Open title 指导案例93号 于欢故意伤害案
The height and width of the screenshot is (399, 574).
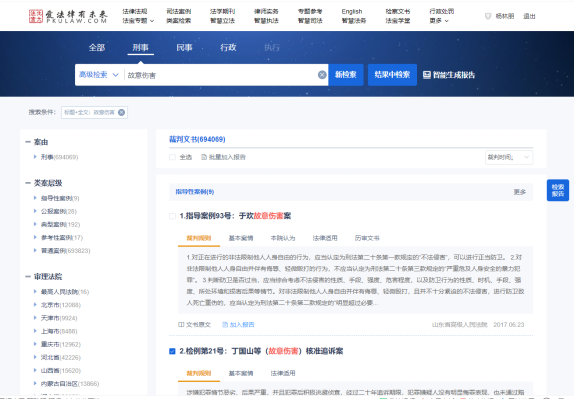(x=235, y=216)
